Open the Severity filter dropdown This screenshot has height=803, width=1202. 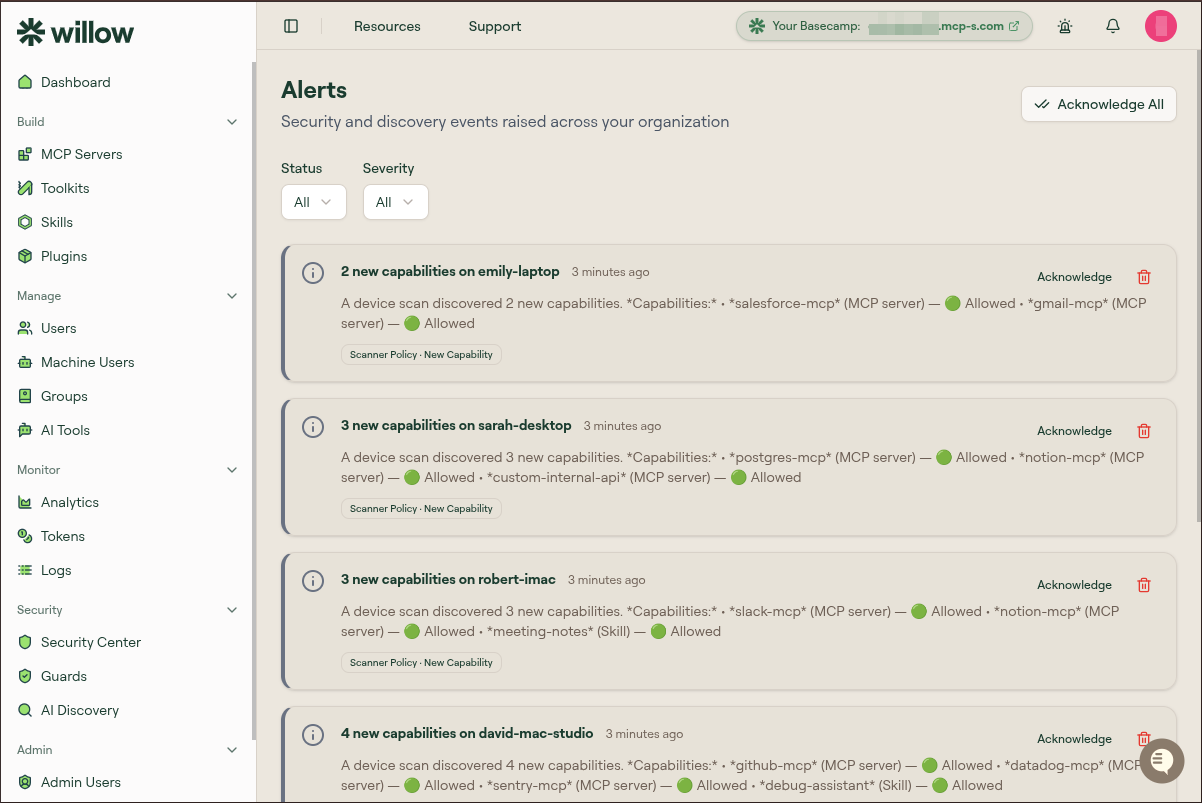[395, 202]
